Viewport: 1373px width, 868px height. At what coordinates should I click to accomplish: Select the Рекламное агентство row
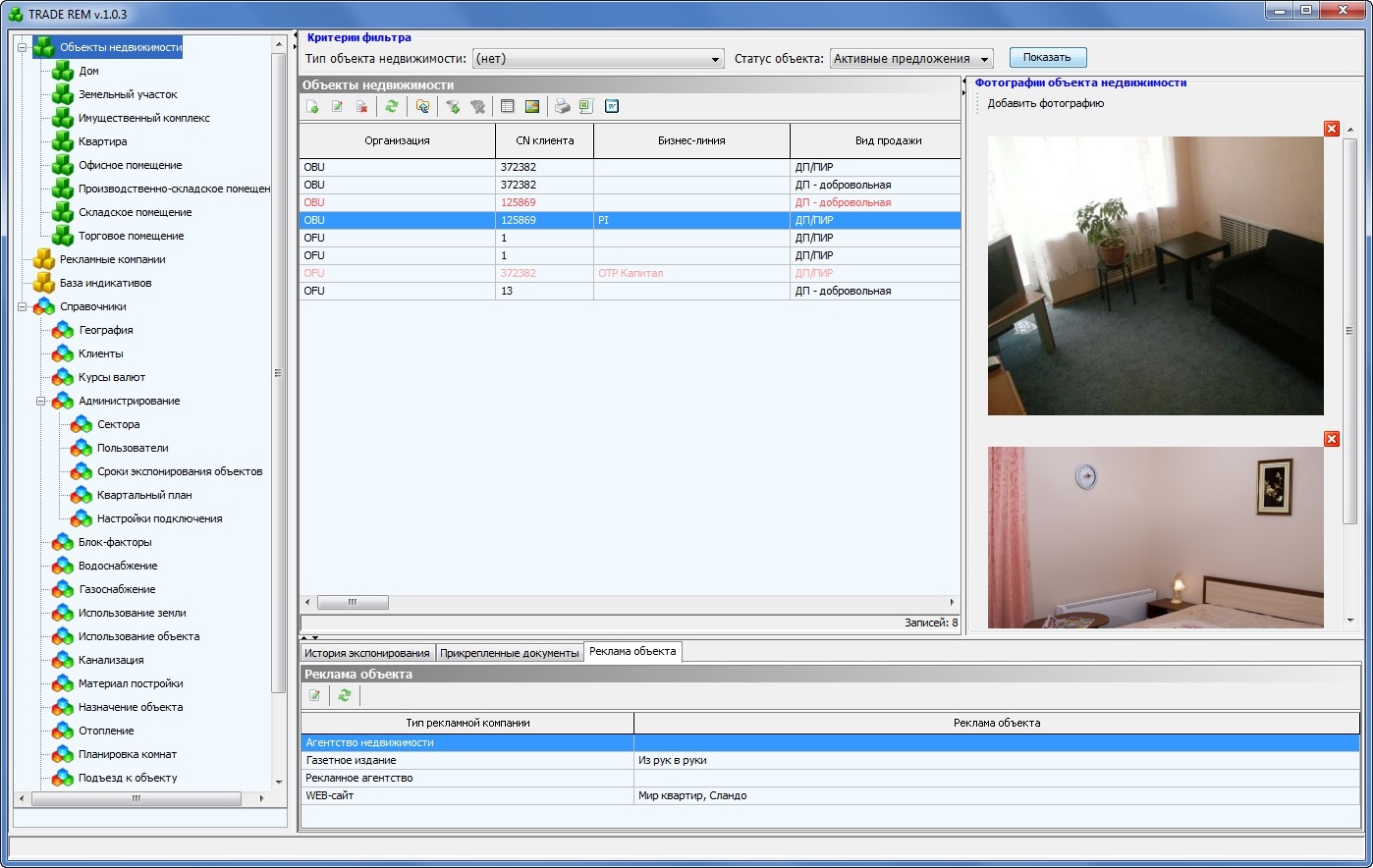(x=831, y=778)
